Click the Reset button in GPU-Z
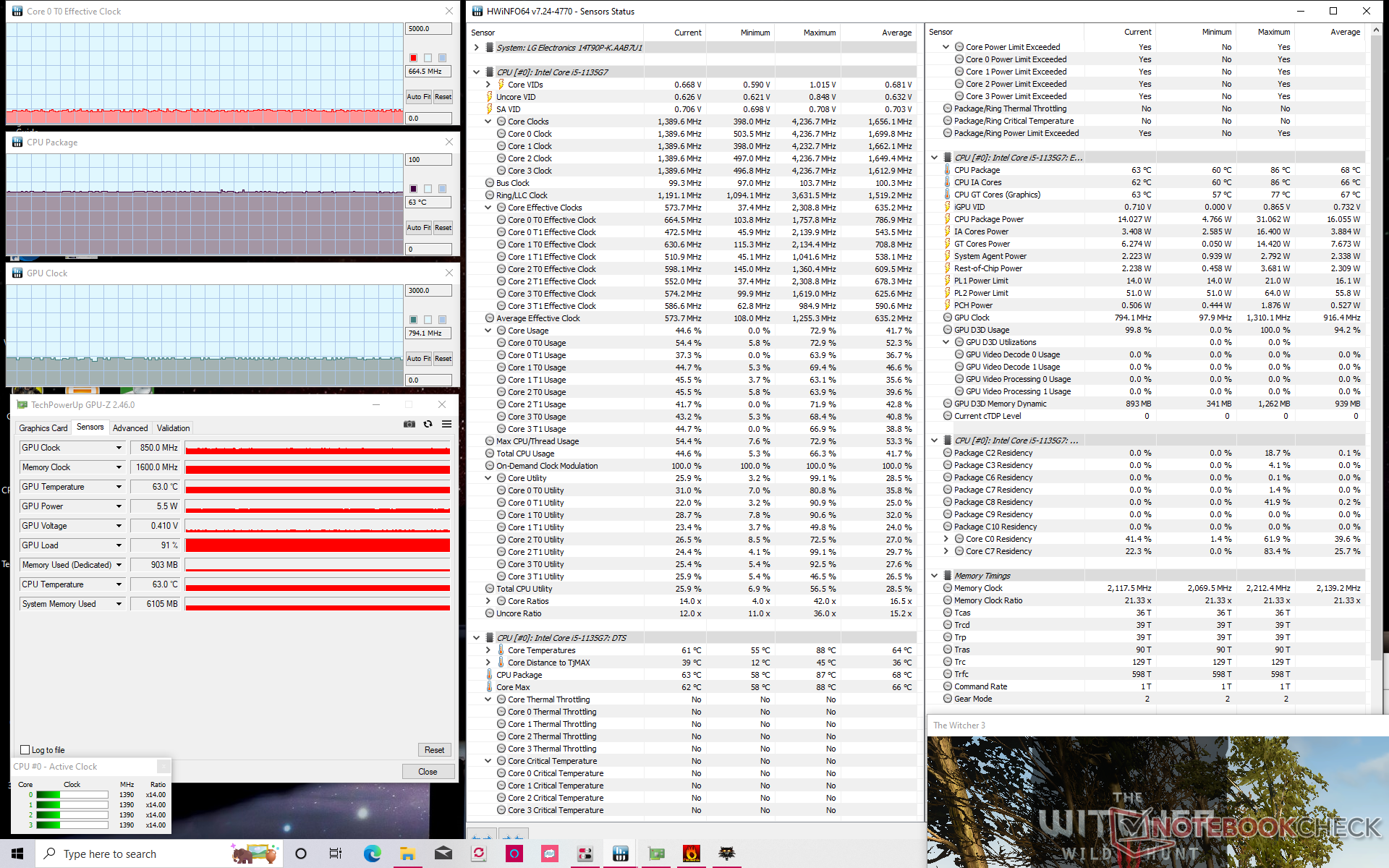The height and width of the screenshot is (868, 1389). [x=434, y=750]
